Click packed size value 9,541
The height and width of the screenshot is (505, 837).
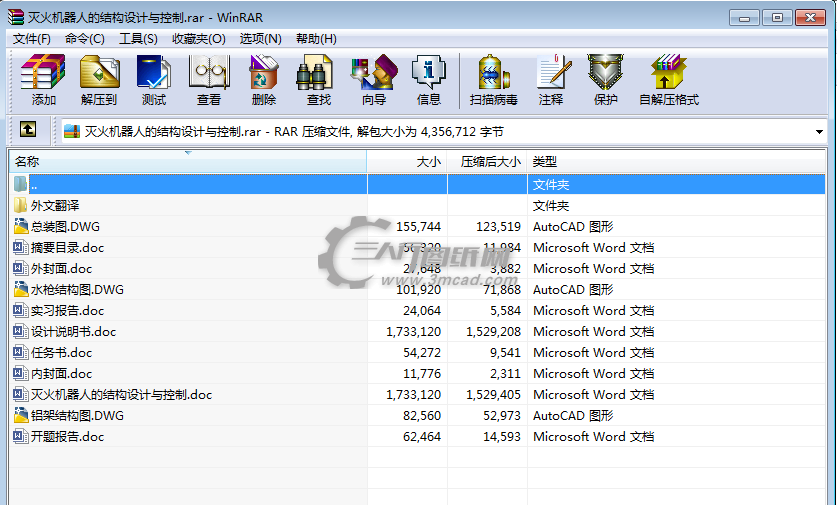(x=505, y=352)
